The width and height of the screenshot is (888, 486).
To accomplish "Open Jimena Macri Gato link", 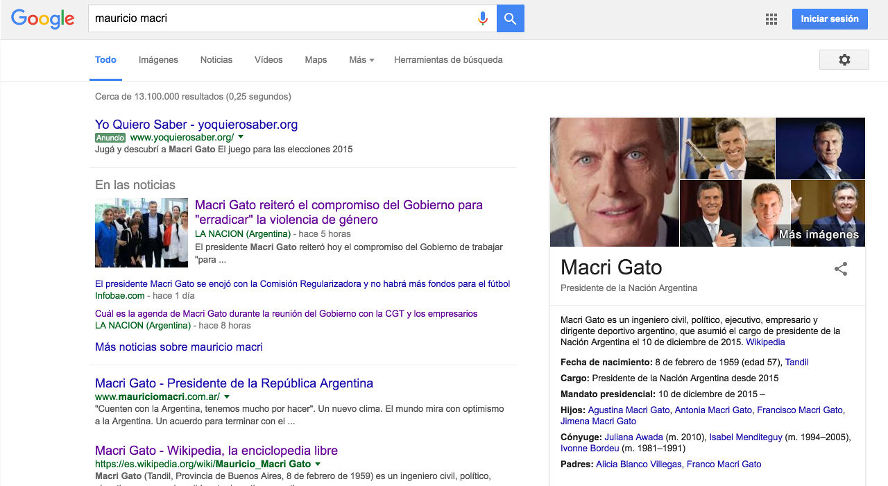I will coord(598,421).
